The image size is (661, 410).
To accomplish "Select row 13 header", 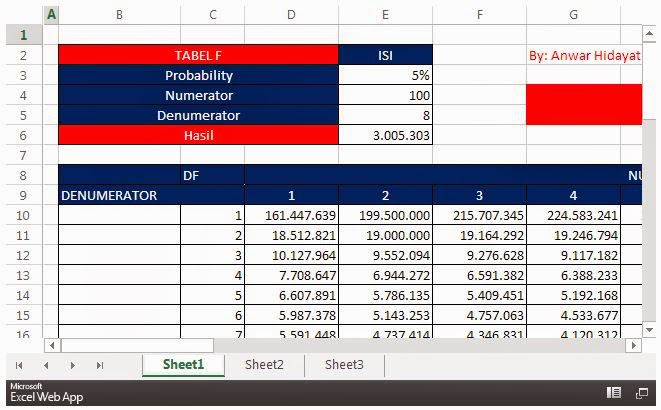I will tap(24, 276).
